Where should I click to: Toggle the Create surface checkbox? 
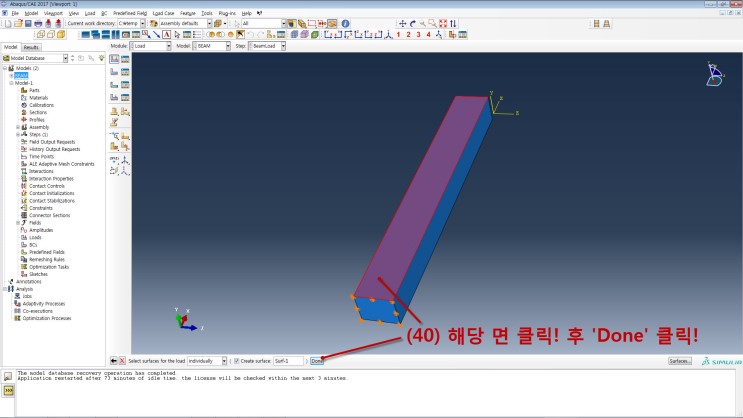pos(236,361)
